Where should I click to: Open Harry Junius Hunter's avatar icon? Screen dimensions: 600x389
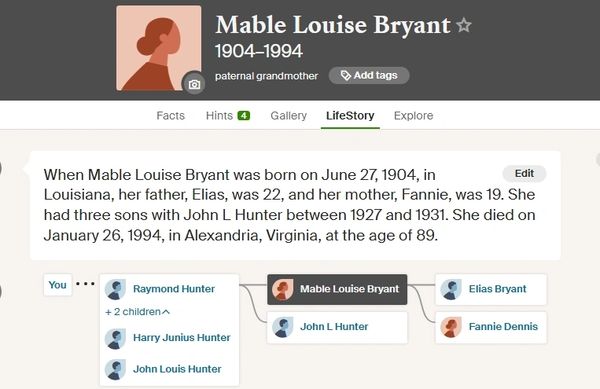click(115, 338)
